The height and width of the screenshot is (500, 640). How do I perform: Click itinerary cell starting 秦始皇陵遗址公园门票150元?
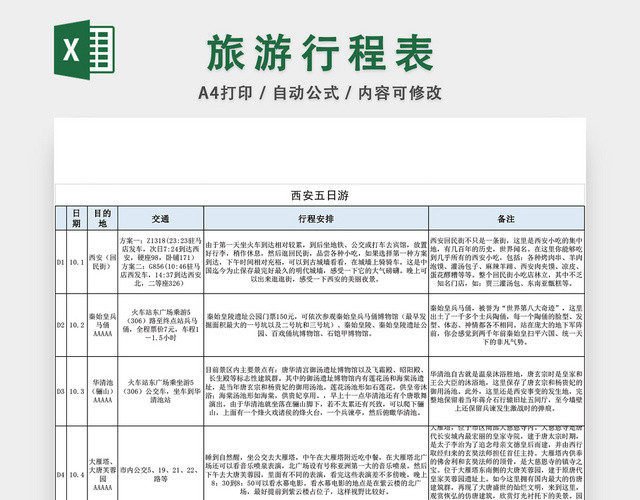click(x=316, y=325)
